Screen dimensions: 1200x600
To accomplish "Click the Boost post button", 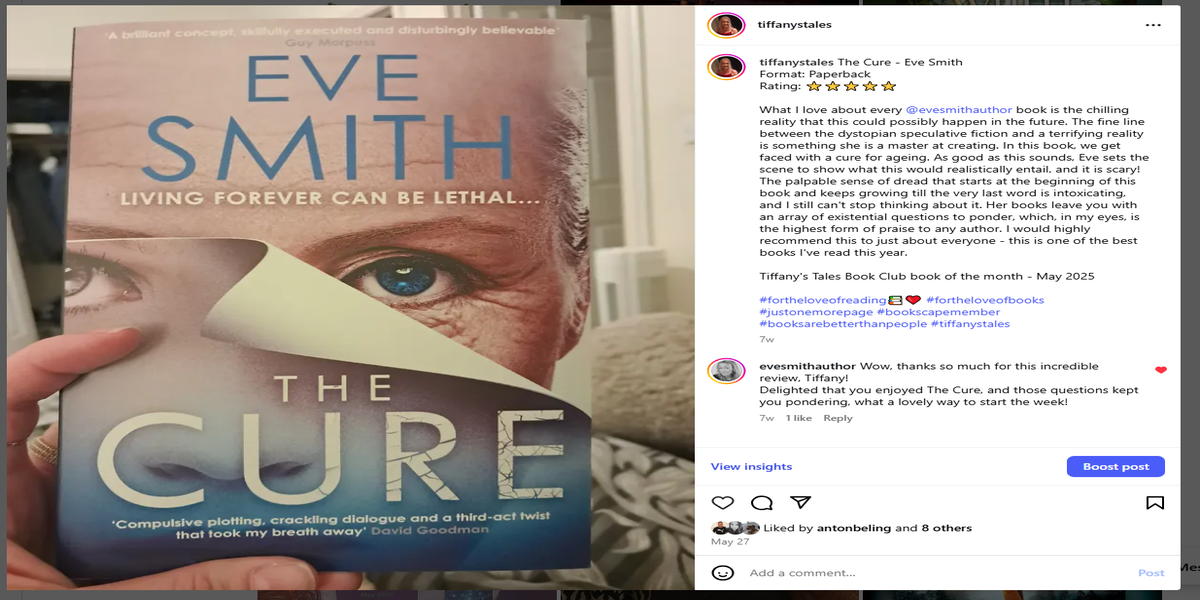I will click(1115, 467).
